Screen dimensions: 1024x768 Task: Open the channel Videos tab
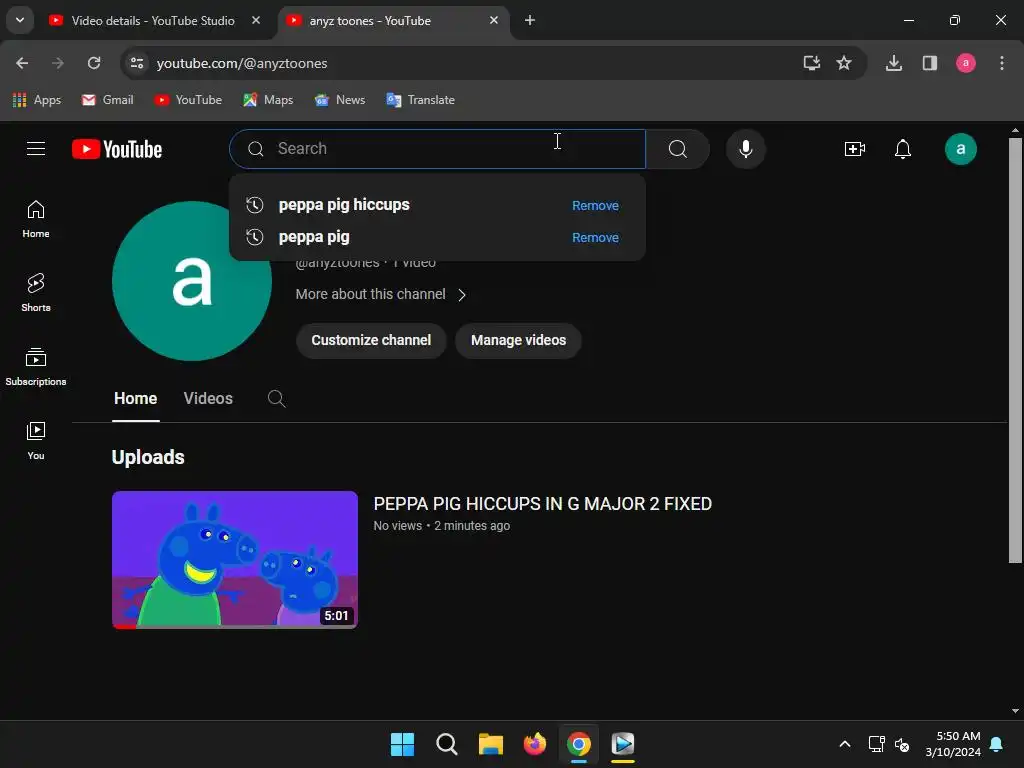coord(208,398)
